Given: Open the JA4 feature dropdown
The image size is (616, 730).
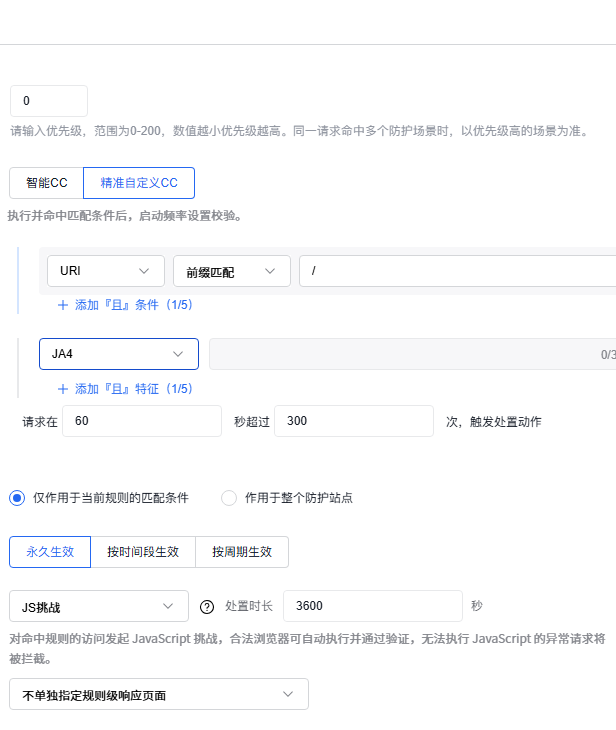Looking at the screenshot, I should coord(119,354).
